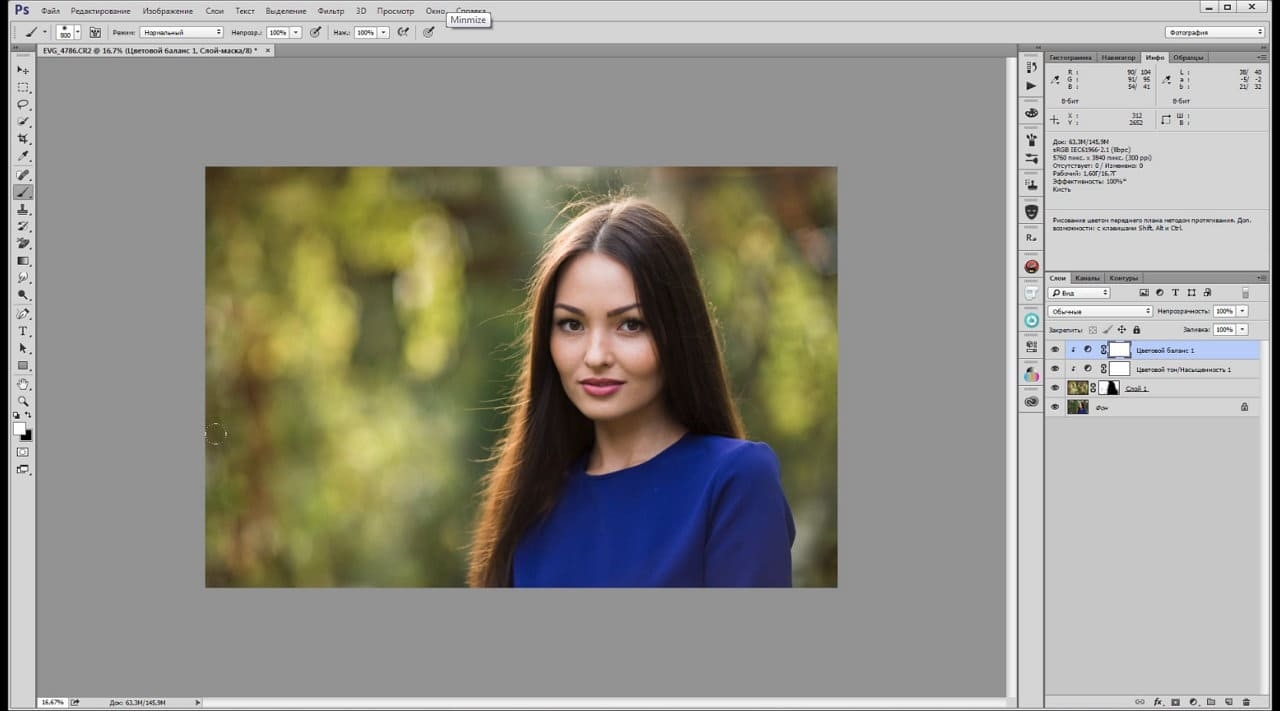Select the Move tool
The width and height of the screenshot is (1280, 711).
[23, 70]
